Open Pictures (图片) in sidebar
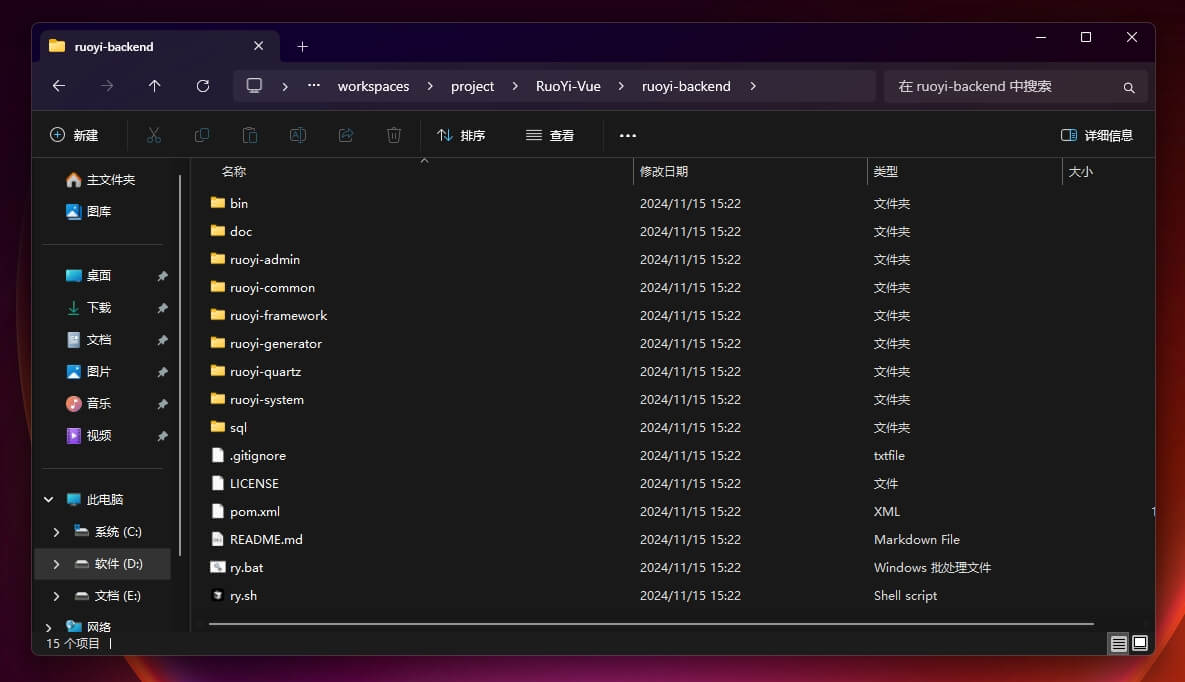The image size is (1185, 682). tap(88, 372)
